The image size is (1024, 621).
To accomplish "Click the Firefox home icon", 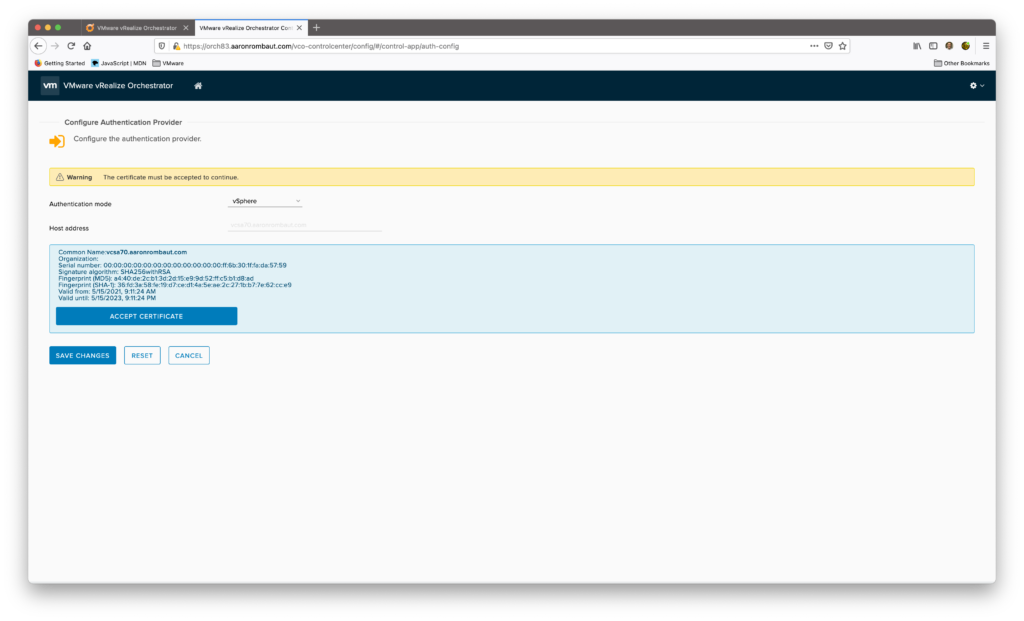I will point(87,46).
